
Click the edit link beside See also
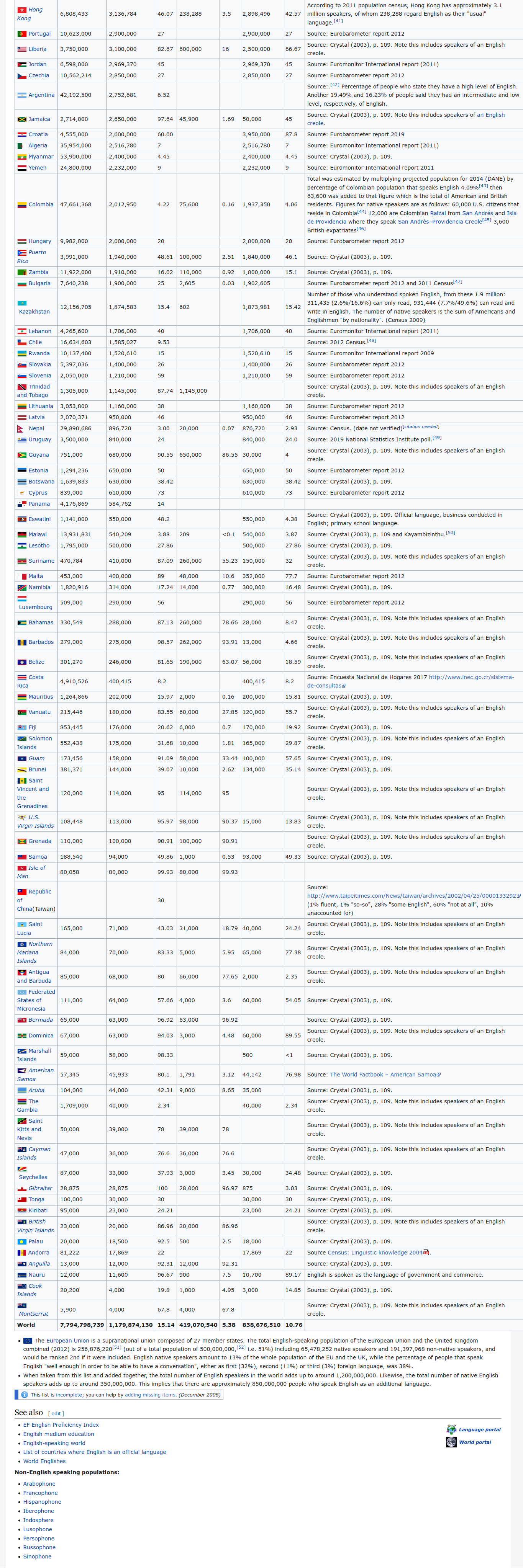click(56, 1413)
